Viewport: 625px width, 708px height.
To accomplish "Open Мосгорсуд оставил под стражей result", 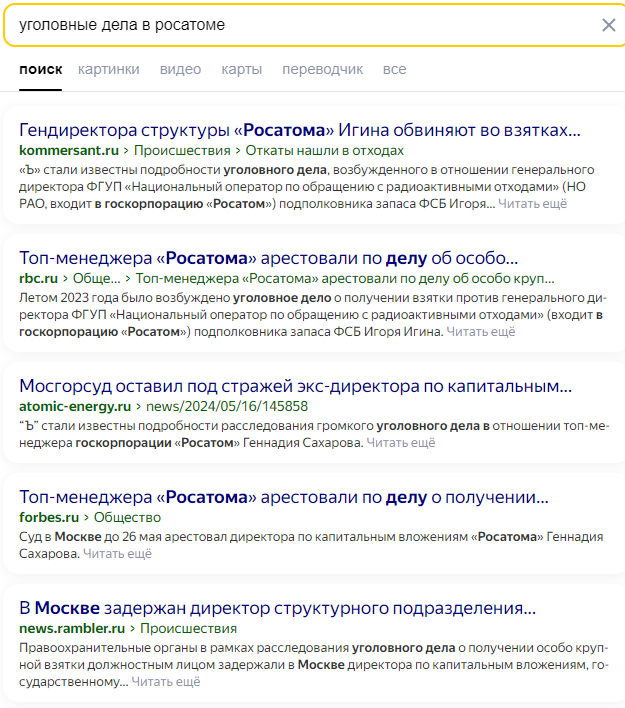I will (x=295, y=387).
